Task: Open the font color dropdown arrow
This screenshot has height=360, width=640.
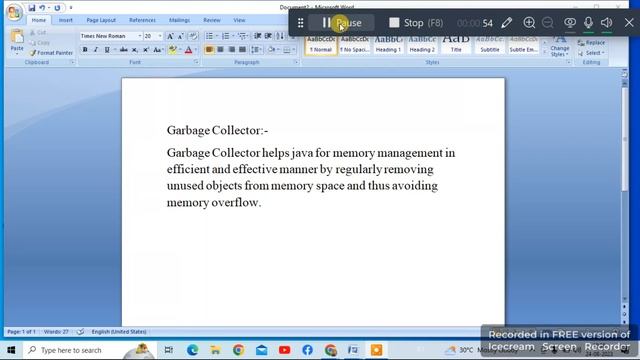Action: click(196, 50)
